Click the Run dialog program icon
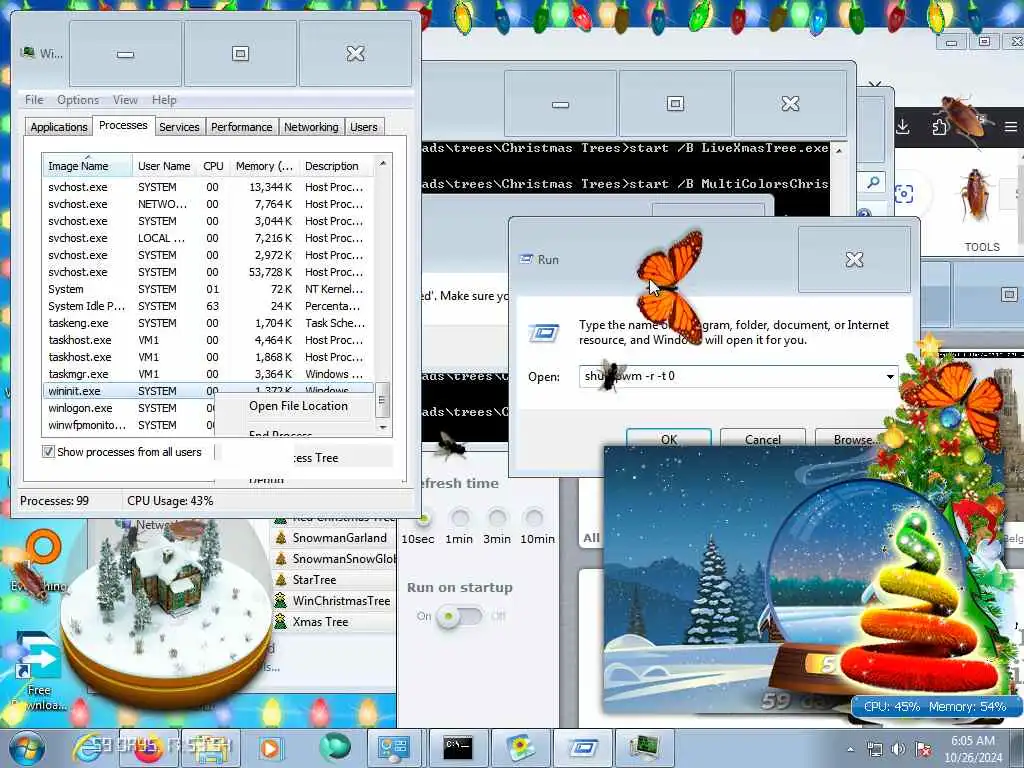Viewport: 1024px width, 768px height. pyautogui.click(x=544, y=333)
